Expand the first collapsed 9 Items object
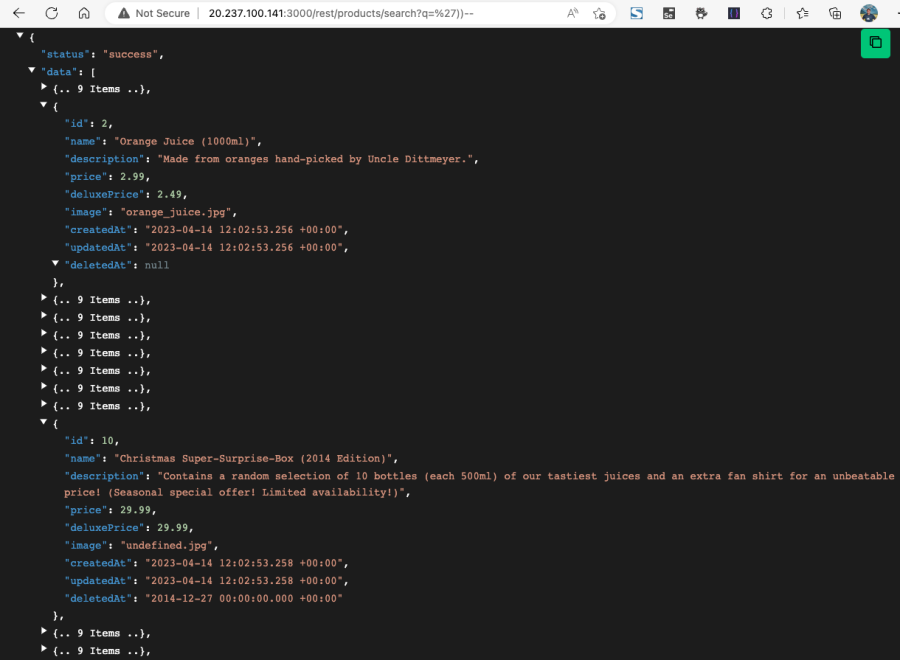Viewport: 900px width, 660px height. 44,88
